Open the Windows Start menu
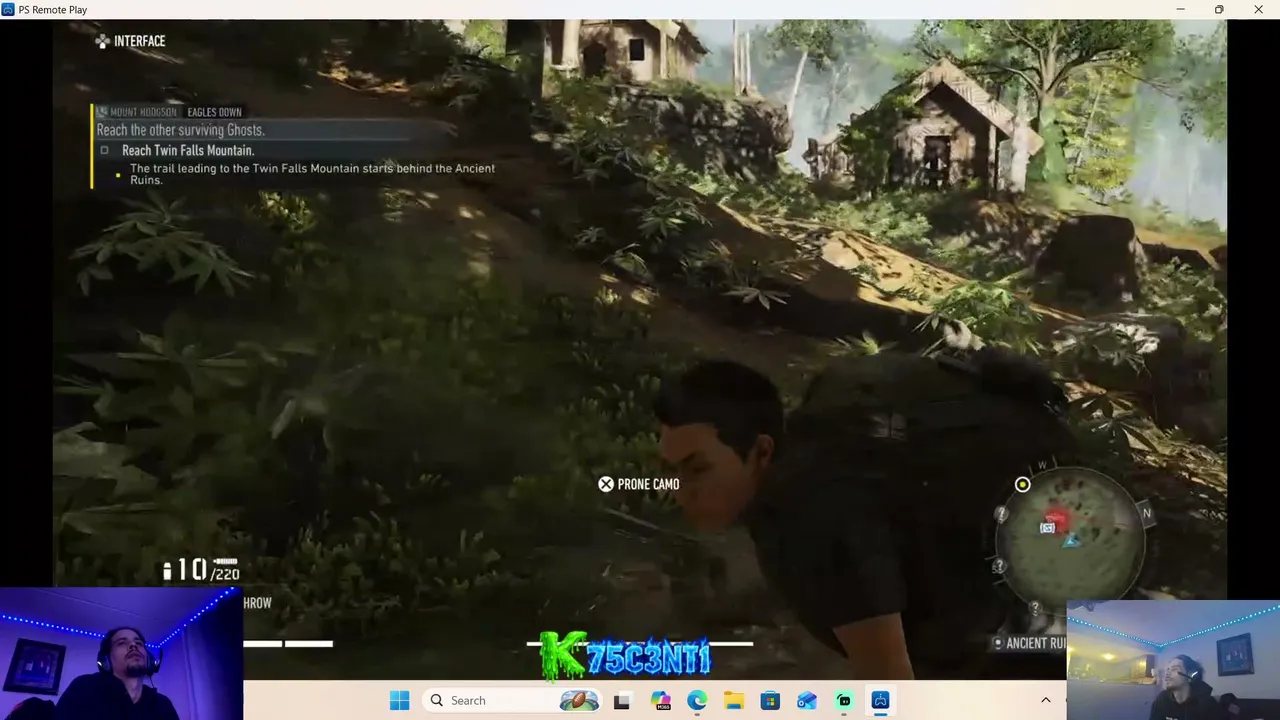This screenshot has width=1280, height=720. tap(399, 700)
